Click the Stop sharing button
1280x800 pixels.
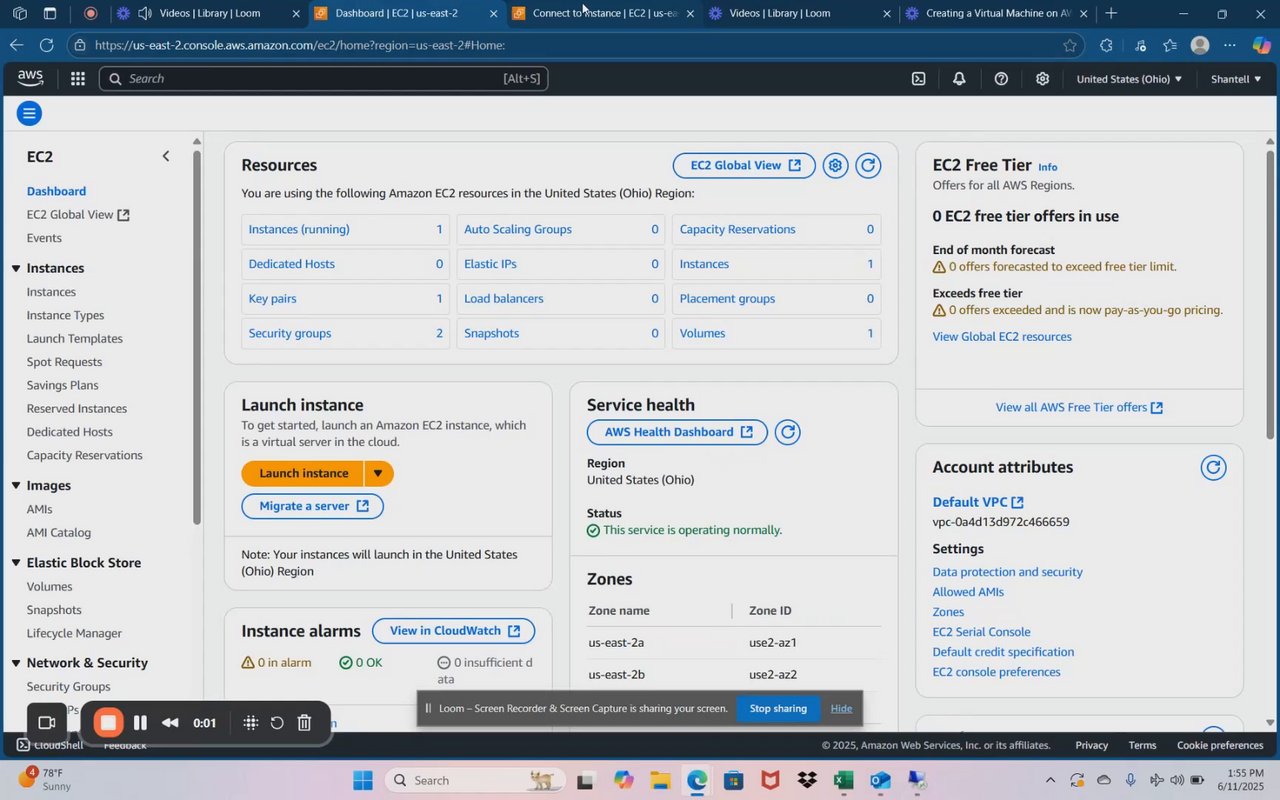pos(778,709)
